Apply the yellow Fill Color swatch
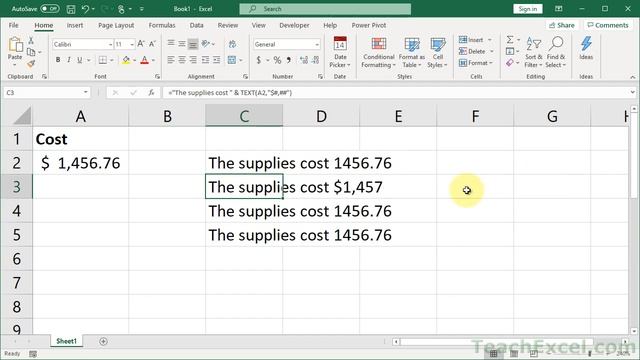This screenshot has width=640, height=360. 126,60
